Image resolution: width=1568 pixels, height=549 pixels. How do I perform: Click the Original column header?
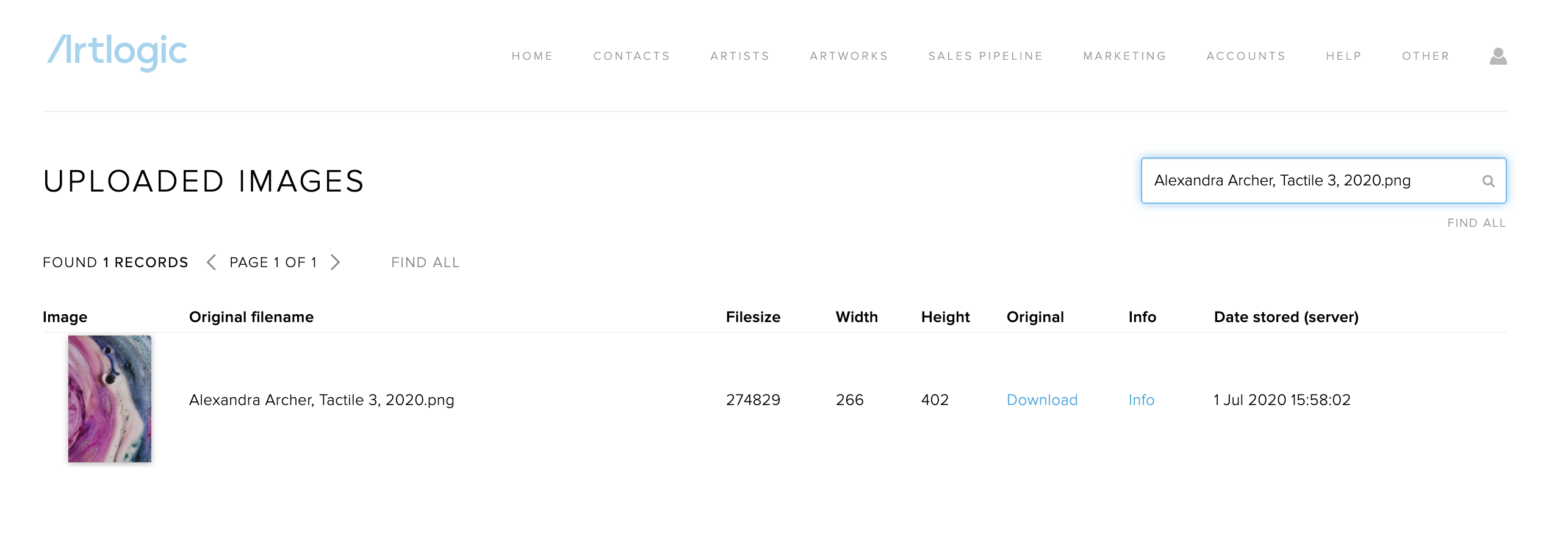coord(1035,317)
